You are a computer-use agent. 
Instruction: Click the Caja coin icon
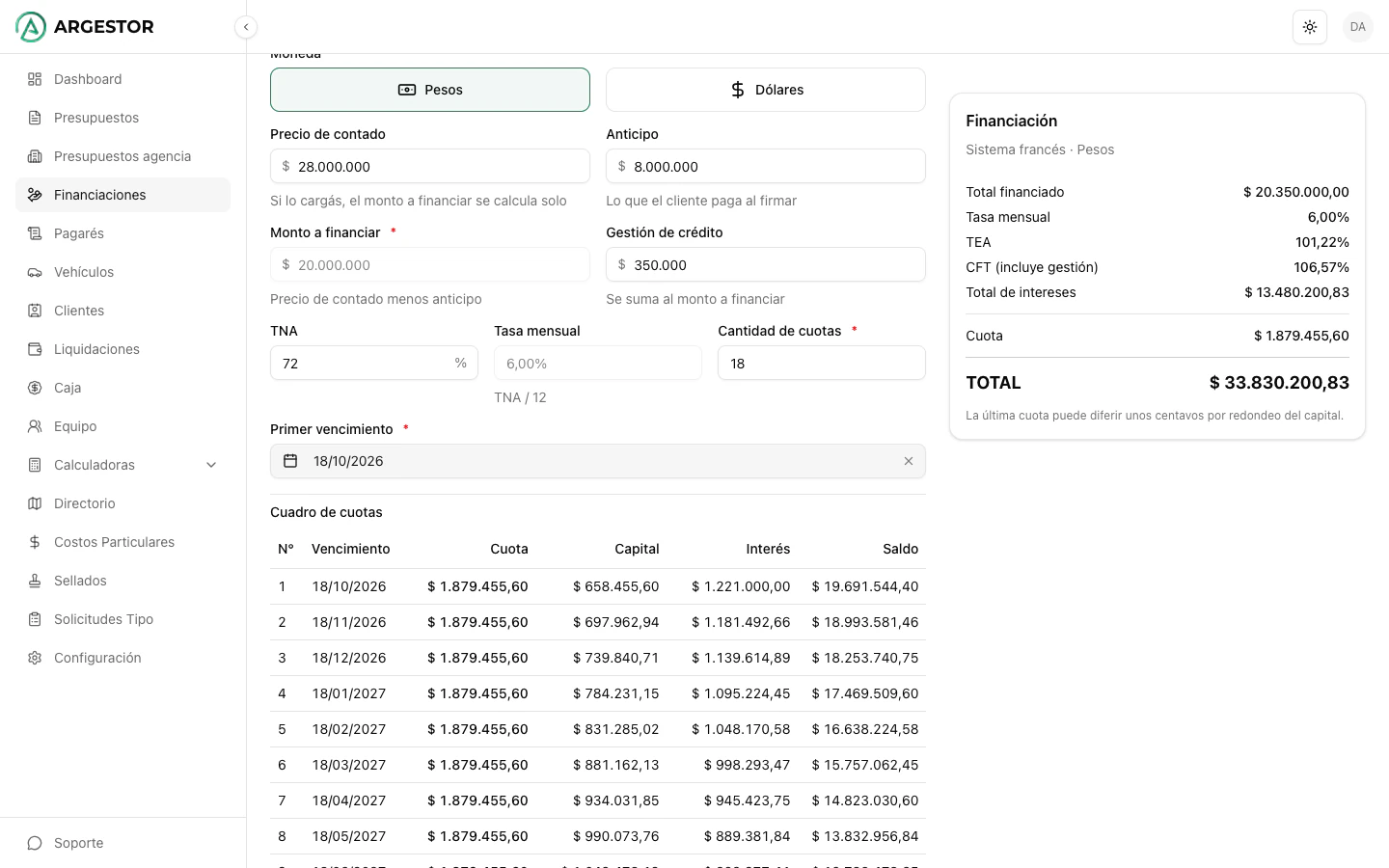point(35,388)
